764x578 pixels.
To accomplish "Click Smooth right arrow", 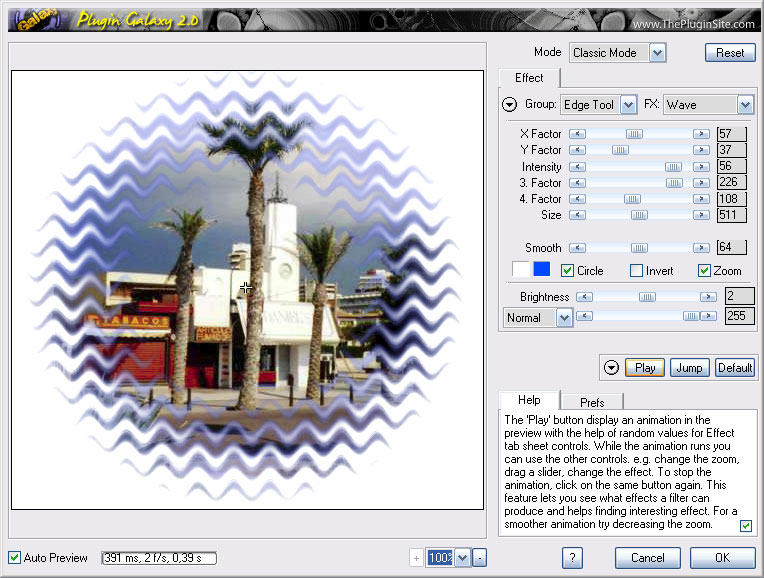I will 701,248.
